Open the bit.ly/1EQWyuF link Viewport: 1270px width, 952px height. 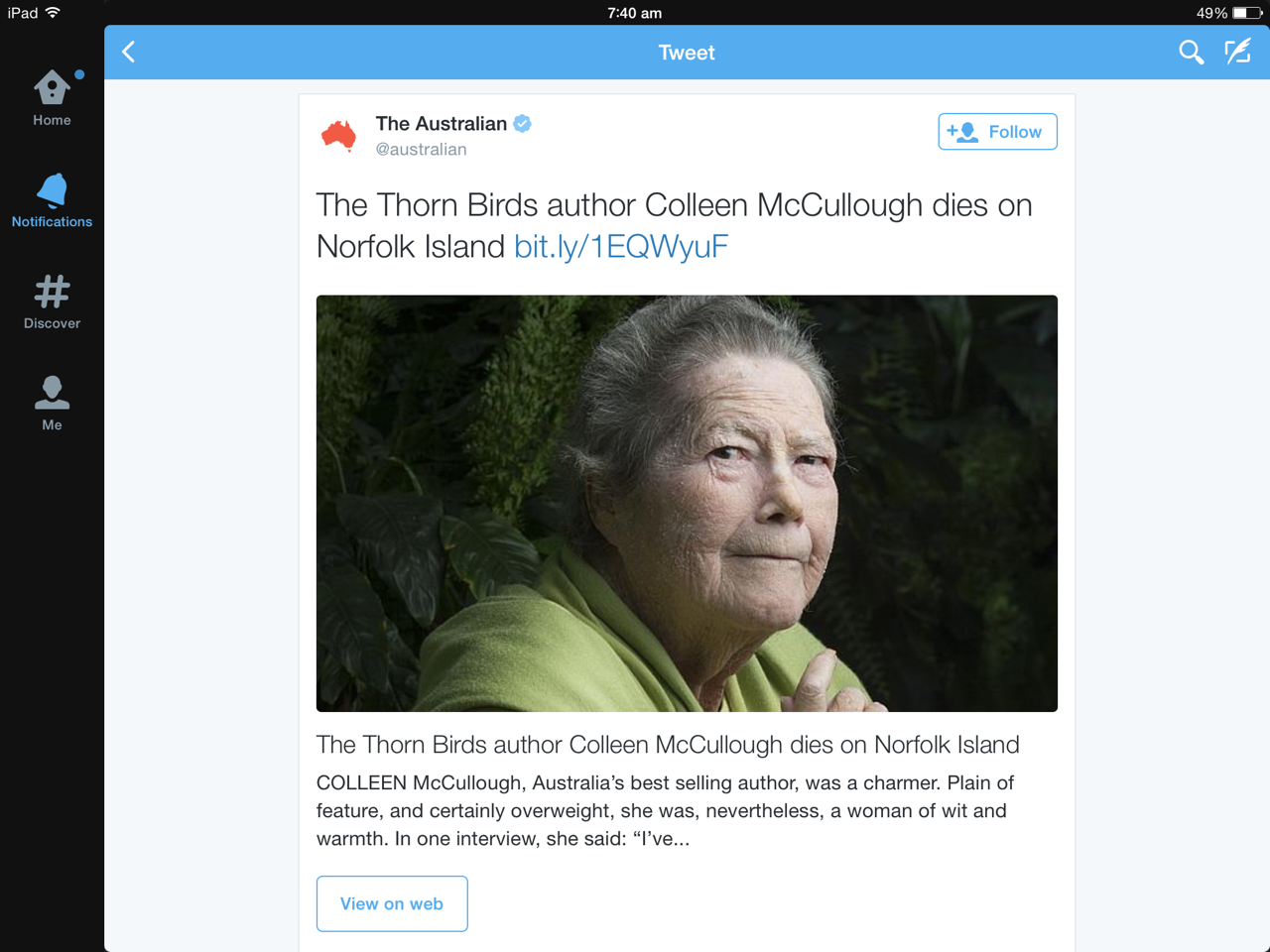tap(621, 246)
